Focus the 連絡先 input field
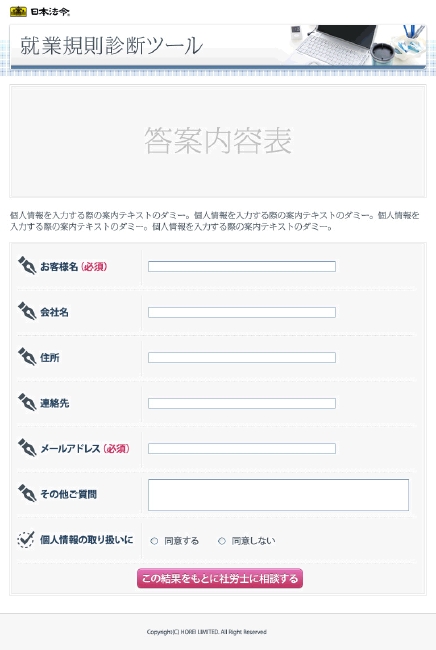This screenshot has width=436, height=650. [242, 403]
